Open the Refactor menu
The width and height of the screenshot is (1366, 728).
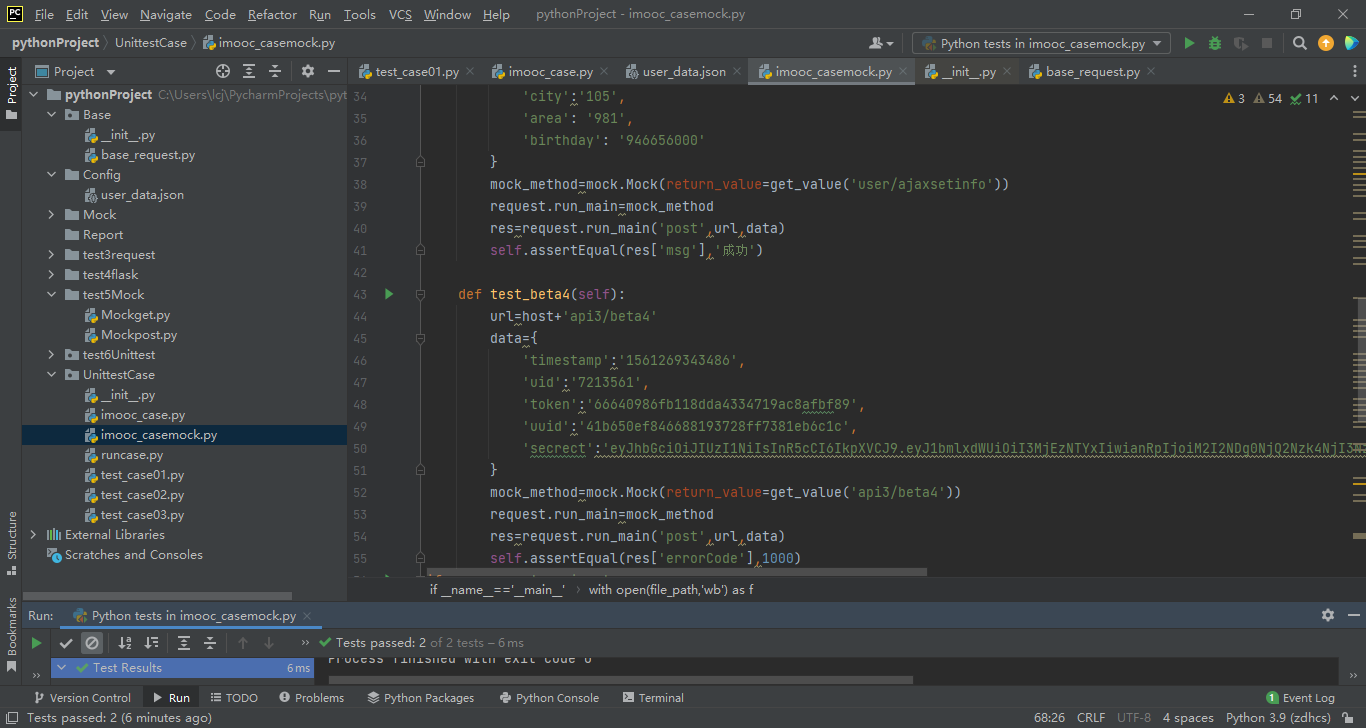coord(272,15)
